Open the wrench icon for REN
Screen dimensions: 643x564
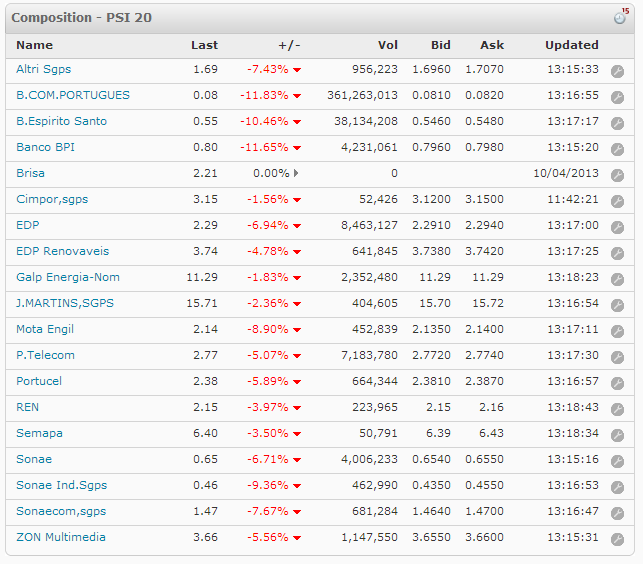click(x=617, y=409)
